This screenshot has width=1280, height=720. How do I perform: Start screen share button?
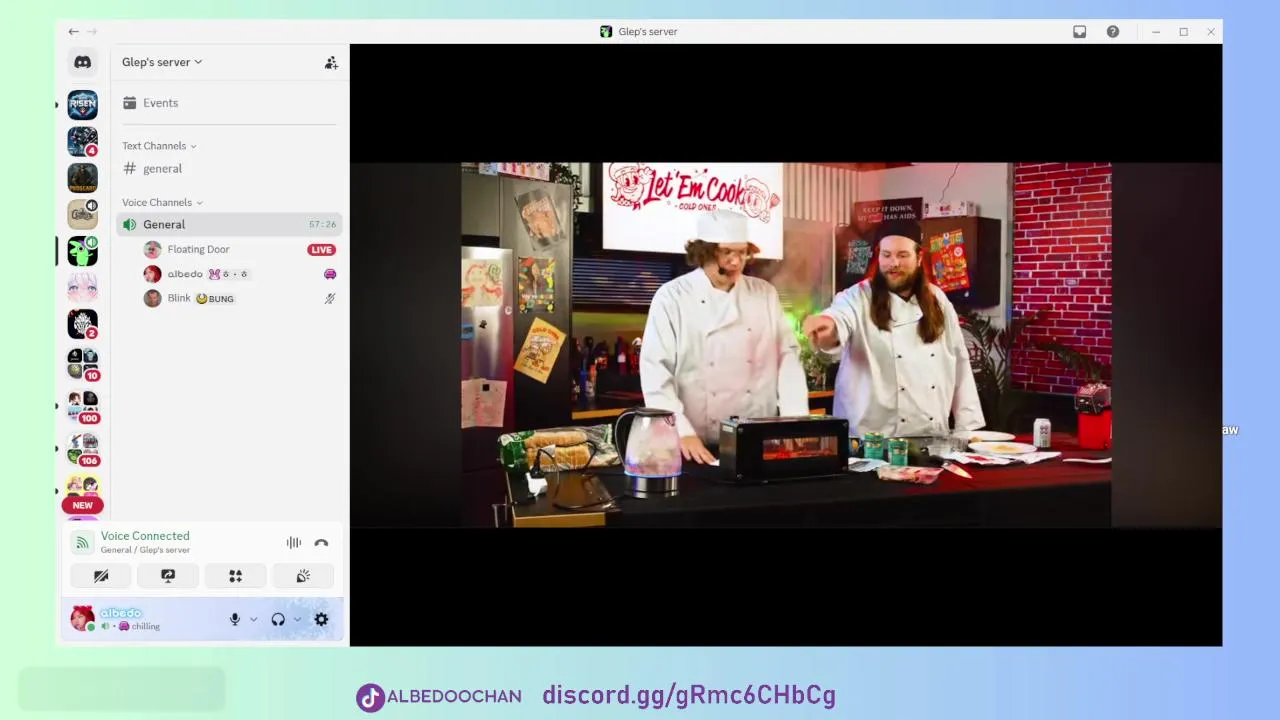tap(168, 576)
